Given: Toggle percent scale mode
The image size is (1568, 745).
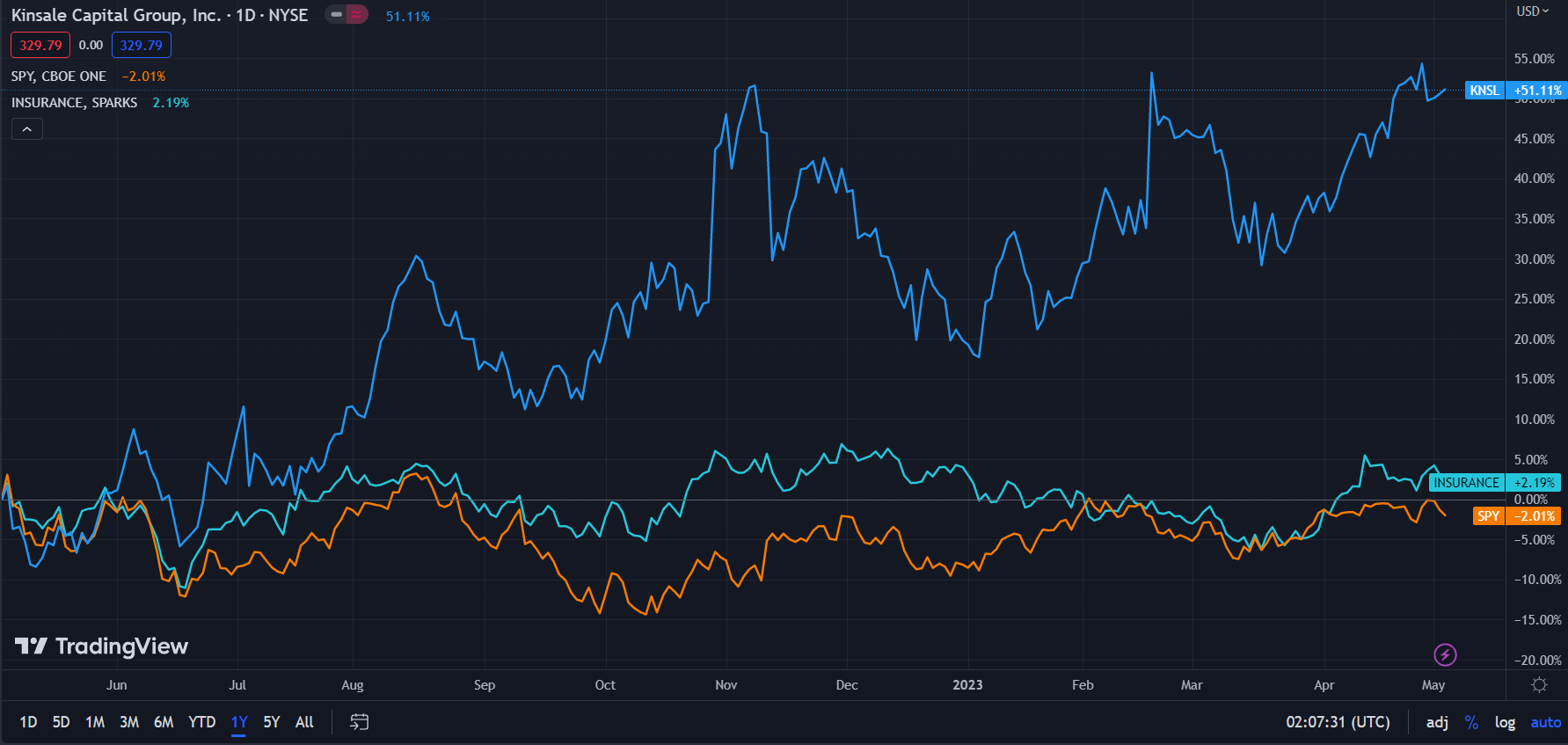Looking at the screenshot, I should point(1471,722).
